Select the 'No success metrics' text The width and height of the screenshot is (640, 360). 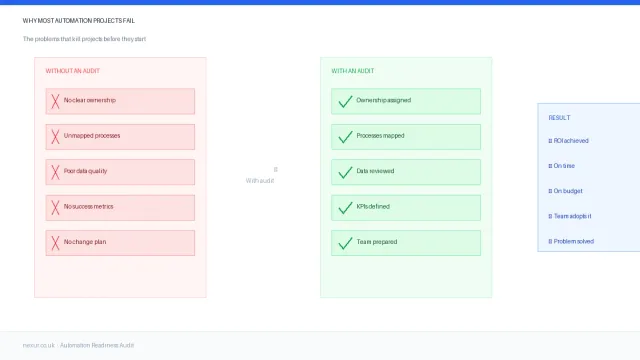coord(89,207)
